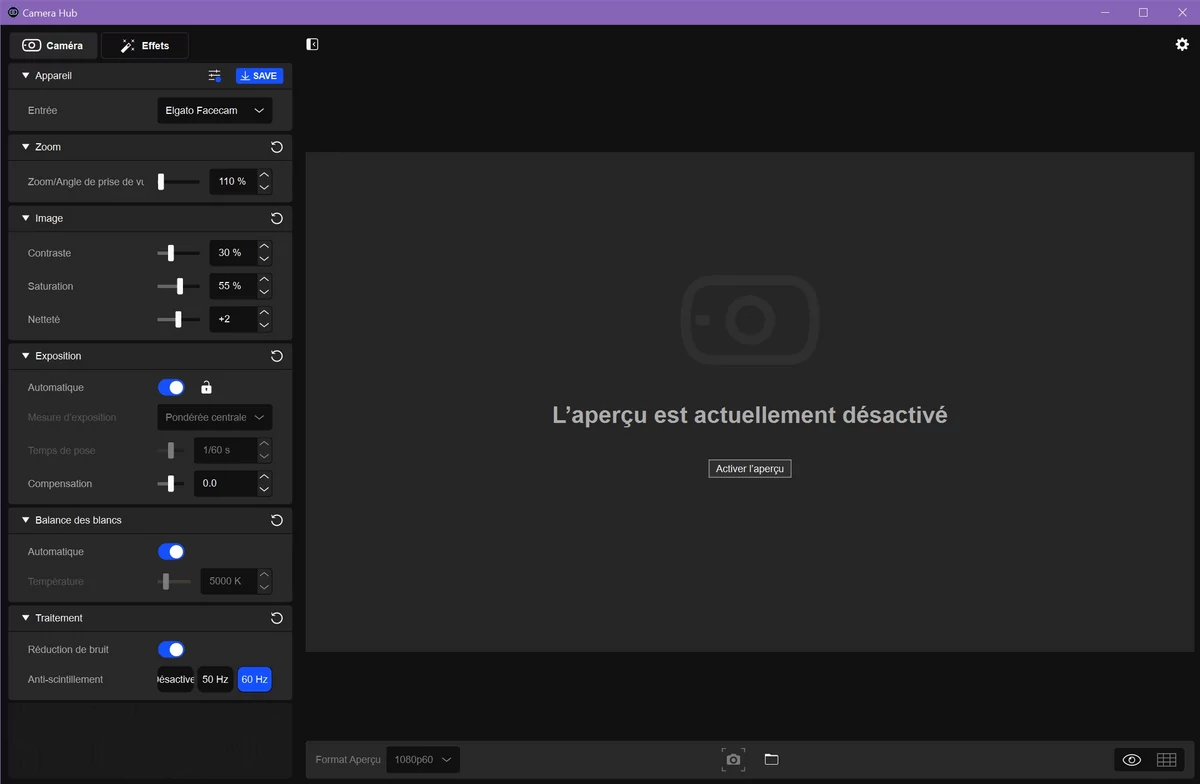
Task: Reset the Traitement section
Action: (x=277, y=618)
